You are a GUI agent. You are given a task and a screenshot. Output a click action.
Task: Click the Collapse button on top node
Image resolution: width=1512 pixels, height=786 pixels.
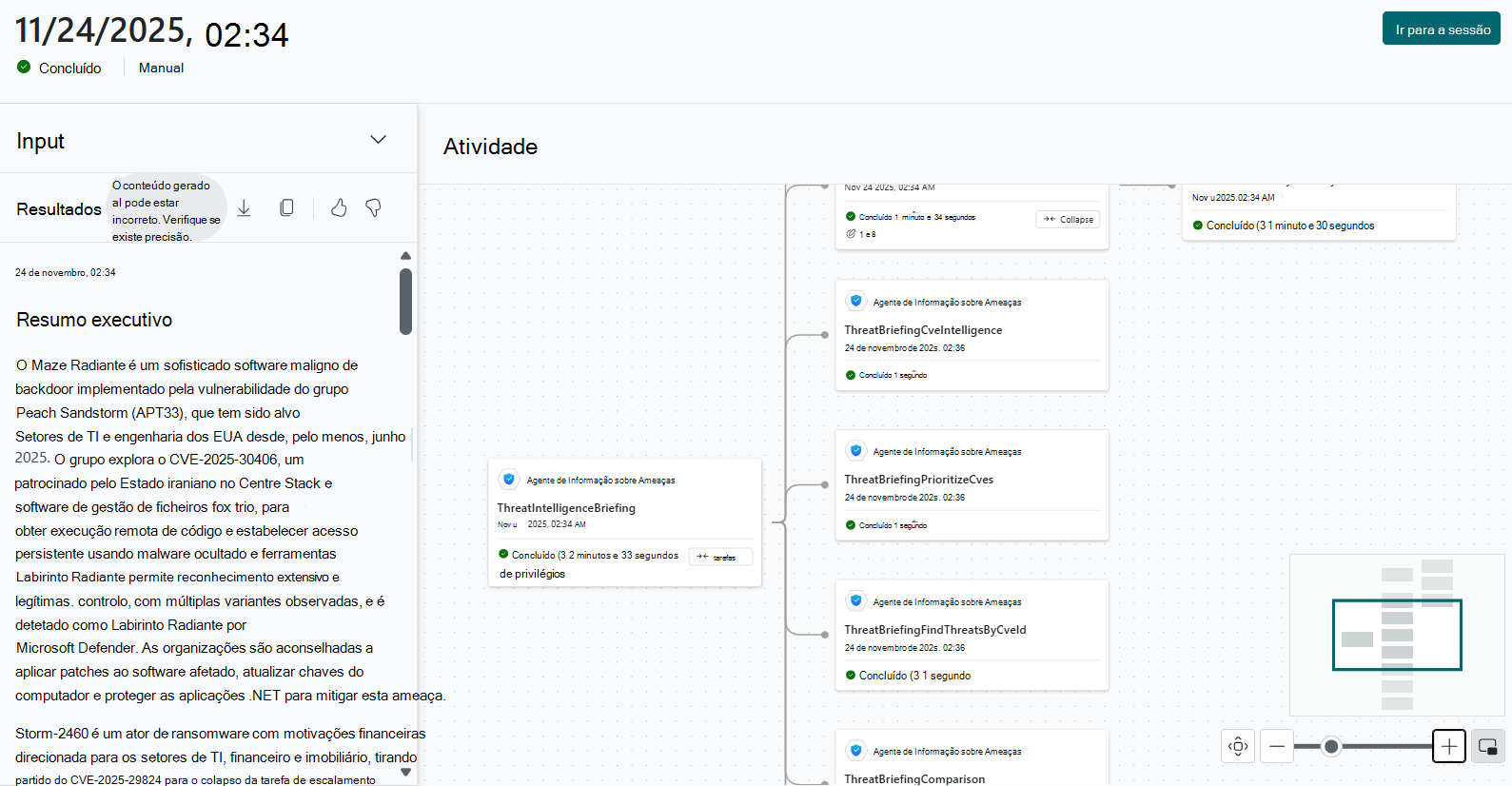(1068, 219)
